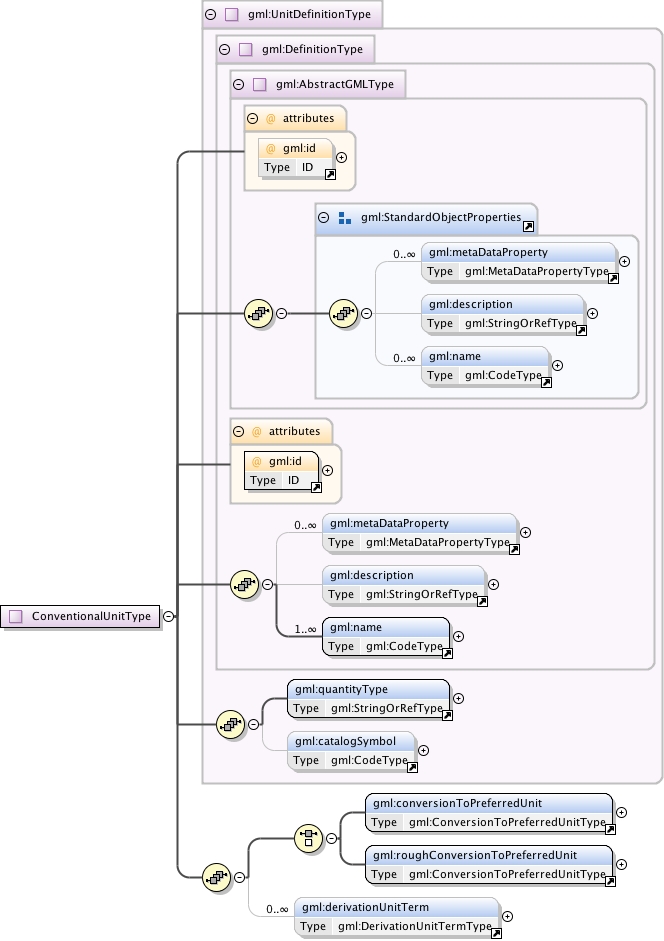Expand gml:name with 1..∞ cardinality

458,636
